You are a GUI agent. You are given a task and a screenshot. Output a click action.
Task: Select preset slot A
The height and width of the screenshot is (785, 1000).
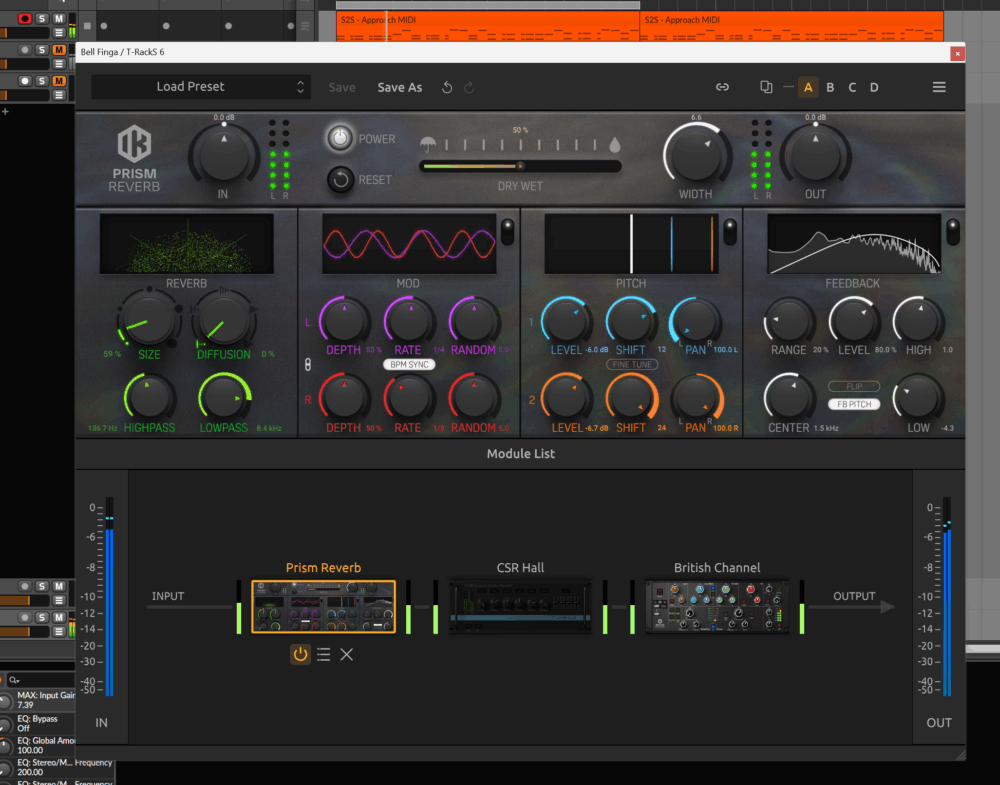808,87
